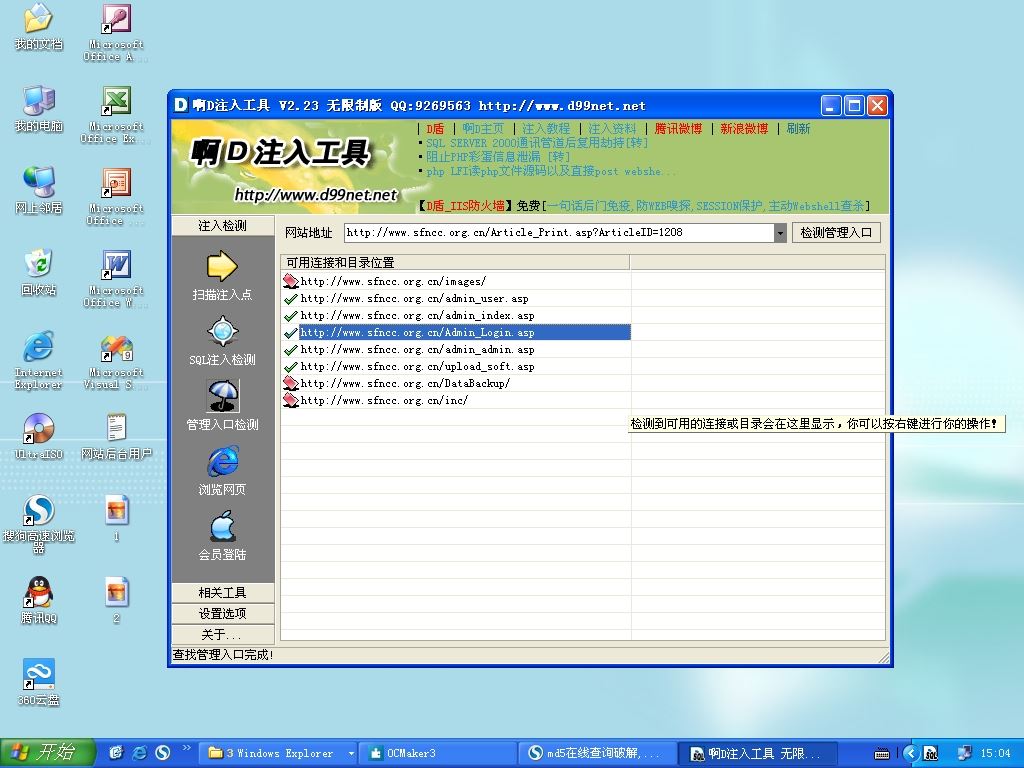Click the quick launch Internet Explorer icon
Screen dimensions: 1024x768
click(140, 752)
